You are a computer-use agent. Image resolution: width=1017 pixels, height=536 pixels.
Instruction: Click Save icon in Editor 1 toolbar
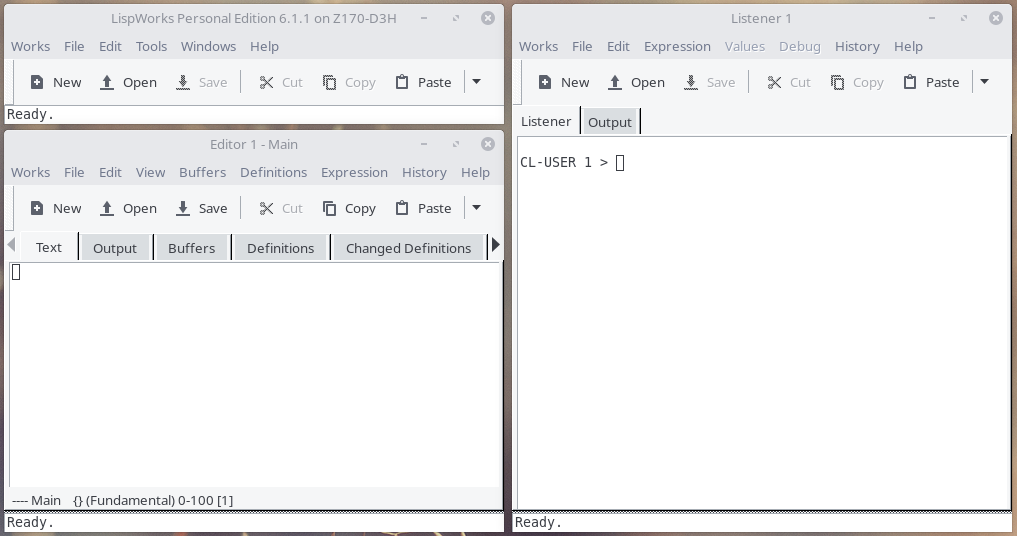pos(183,208)
